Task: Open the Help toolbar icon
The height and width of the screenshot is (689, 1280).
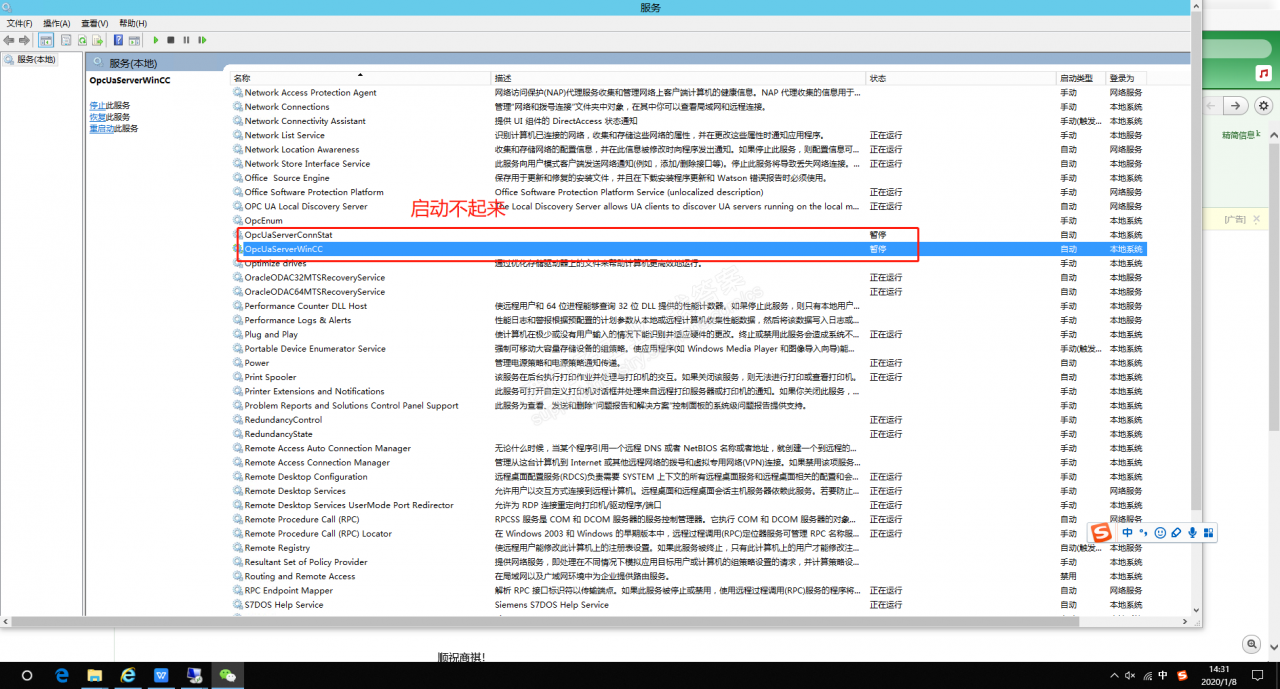Action: [118, 40]
